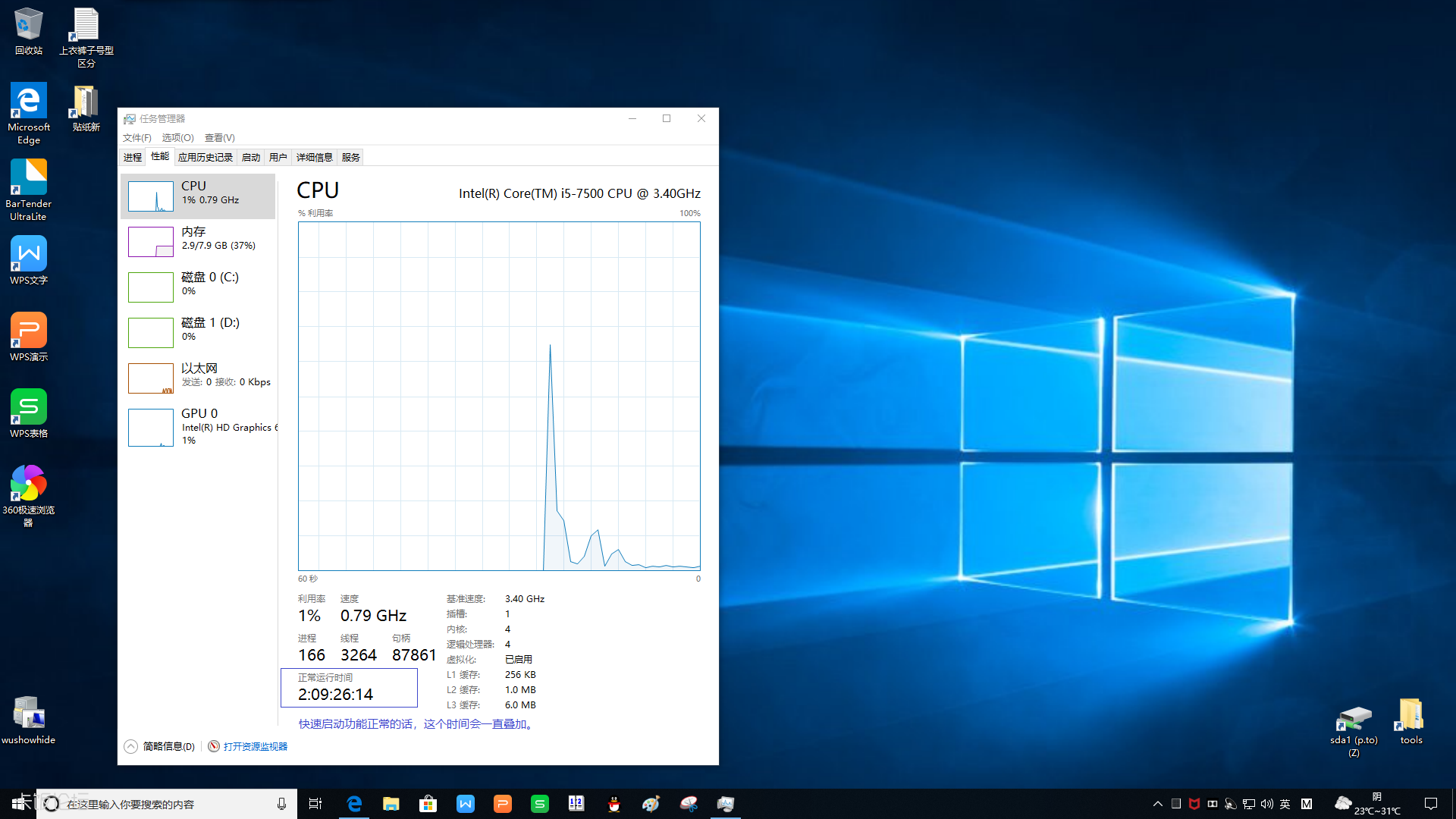Open WPS表格 desktop shortcut

tap(29, 413)
